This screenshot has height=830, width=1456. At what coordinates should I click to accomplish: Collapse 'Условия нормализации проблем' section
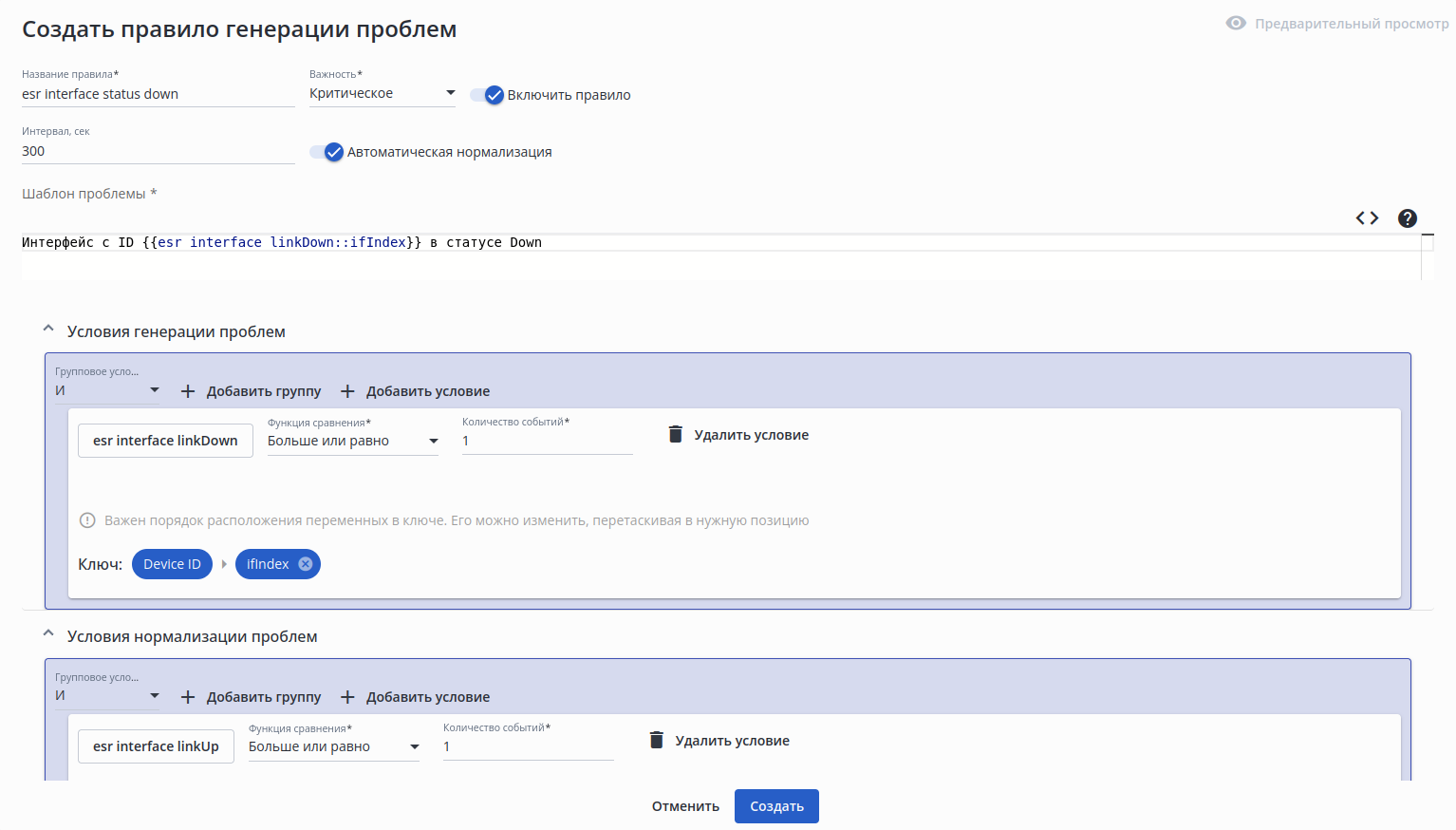click(48, 634)
